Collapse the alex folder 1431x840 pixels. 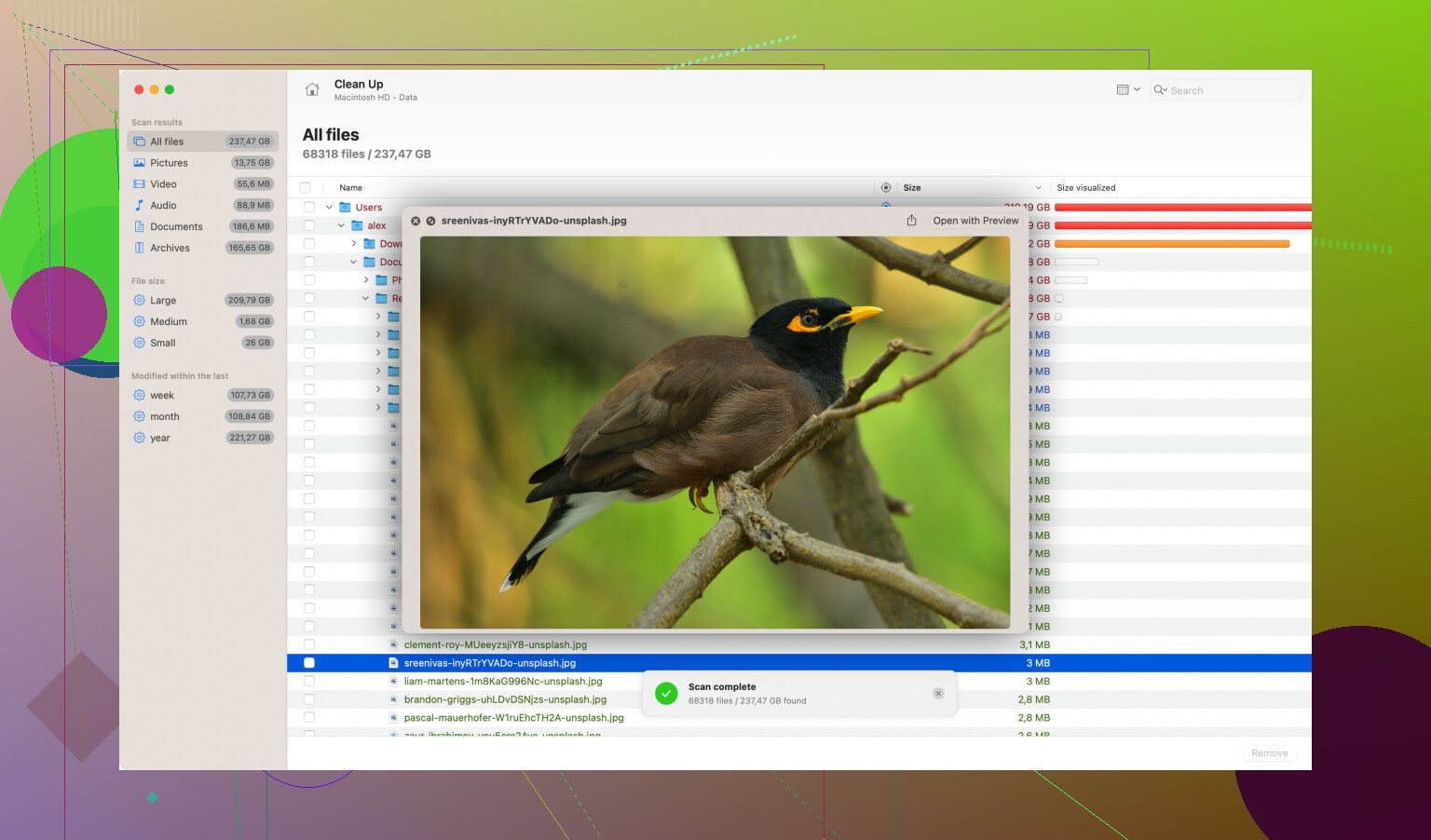(341, 225)
